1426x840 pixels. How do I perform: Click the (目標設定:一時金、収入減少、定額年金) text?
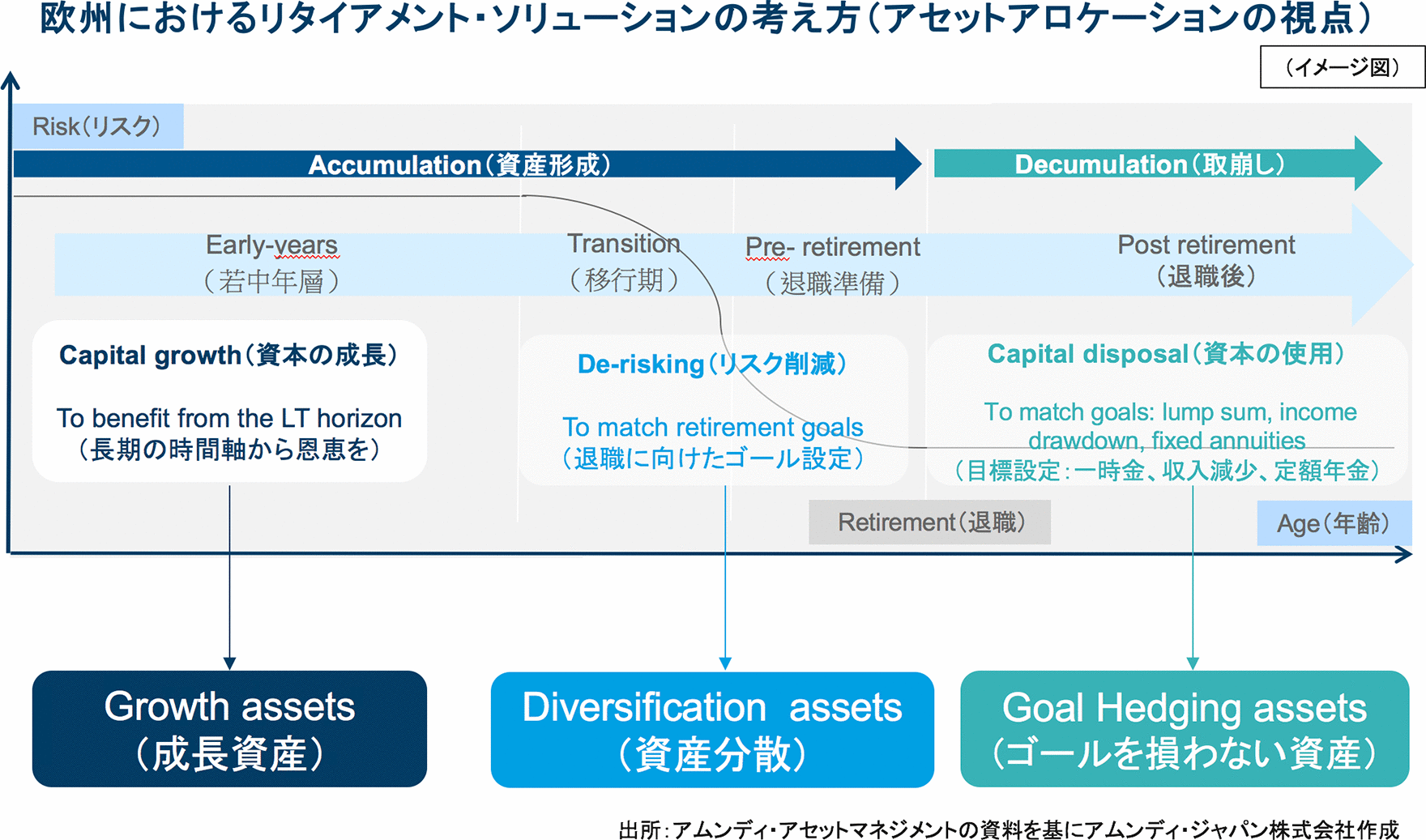(1168, 471)
